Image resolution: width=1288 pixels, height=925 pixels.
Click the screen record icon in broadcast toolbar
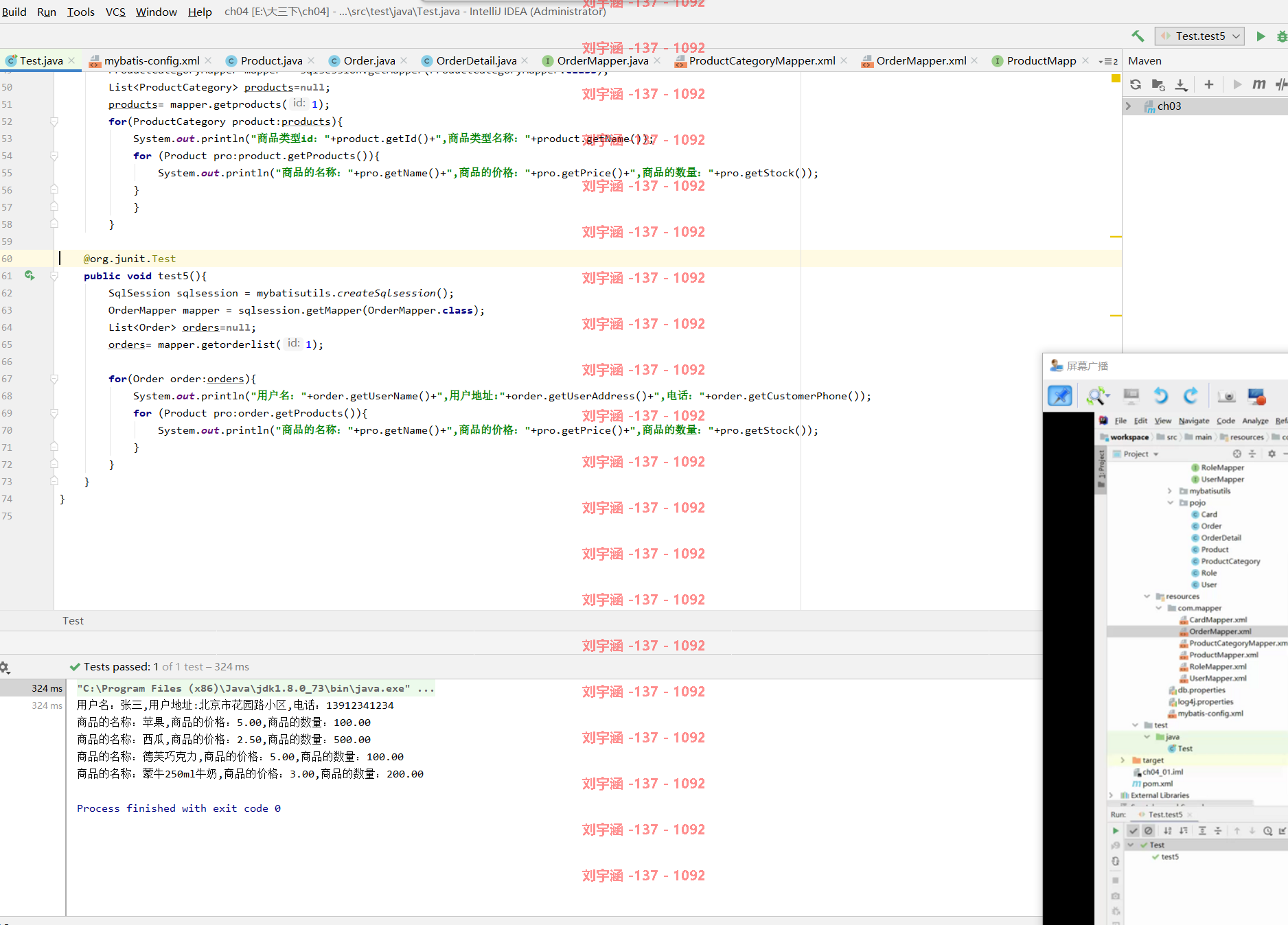pyautogui.click(x=1256, y=396)
